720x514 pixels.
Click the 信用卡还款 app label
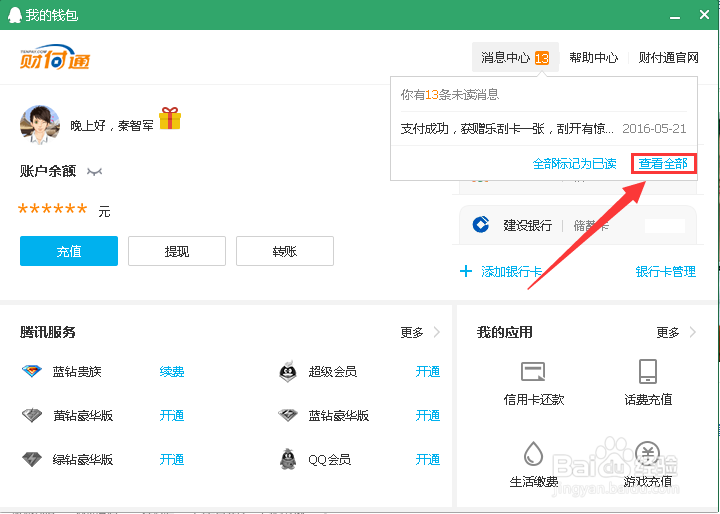[534, 399]
